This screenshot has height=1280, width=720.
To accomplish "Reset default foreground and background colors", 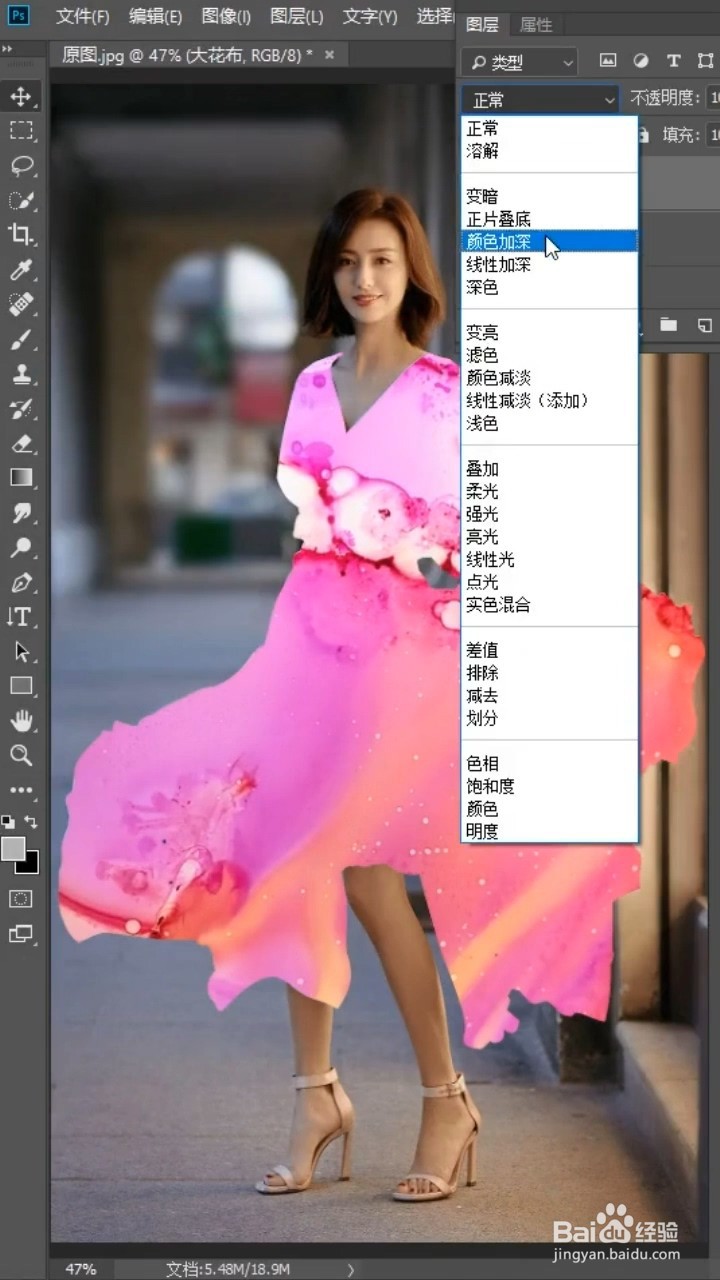I will point(8,821).
